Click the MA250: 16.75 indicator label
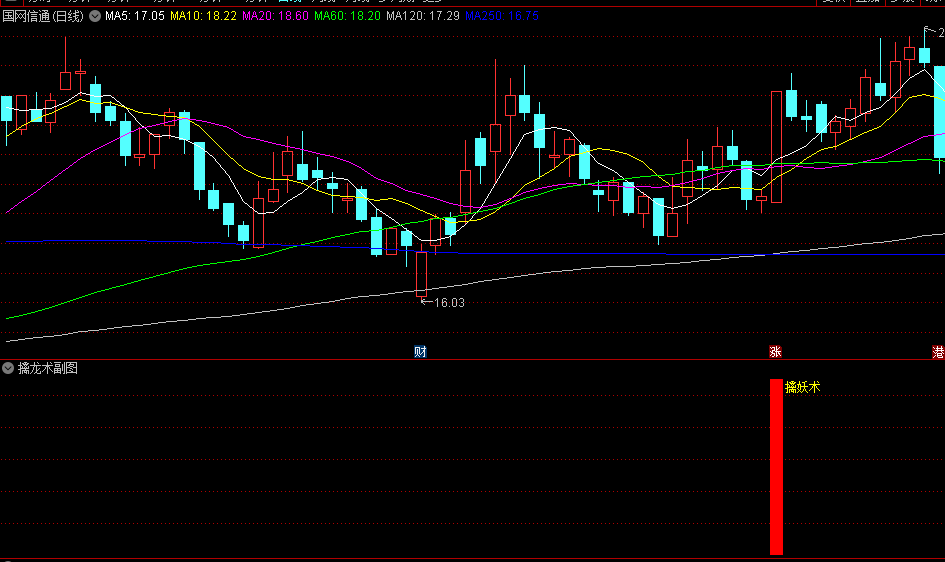945x562 pixels. click(x=502, y=16)
